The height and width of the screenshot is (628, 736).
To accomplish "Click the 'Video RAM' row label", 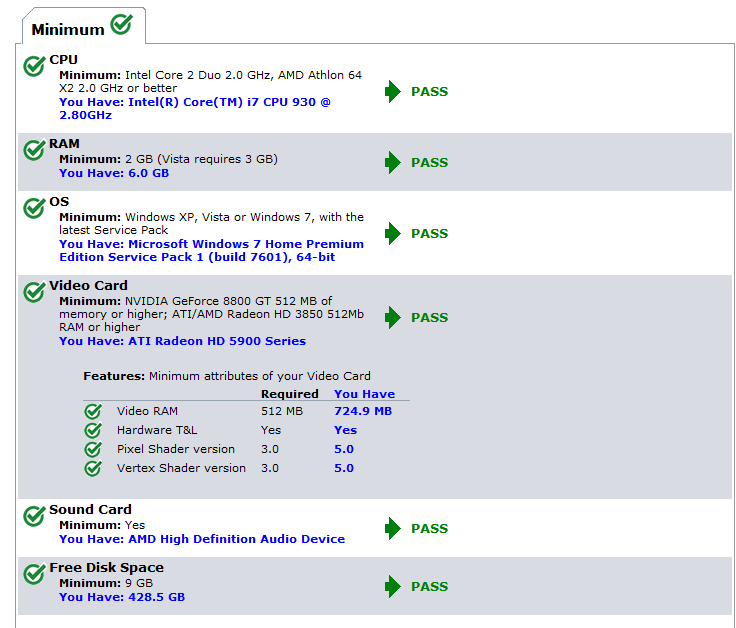I will [147, 411].
